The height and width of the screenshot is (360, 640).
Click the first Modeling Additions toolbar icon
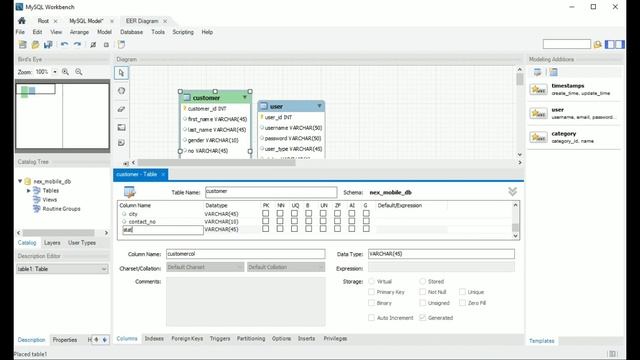(x=538, y=72)
